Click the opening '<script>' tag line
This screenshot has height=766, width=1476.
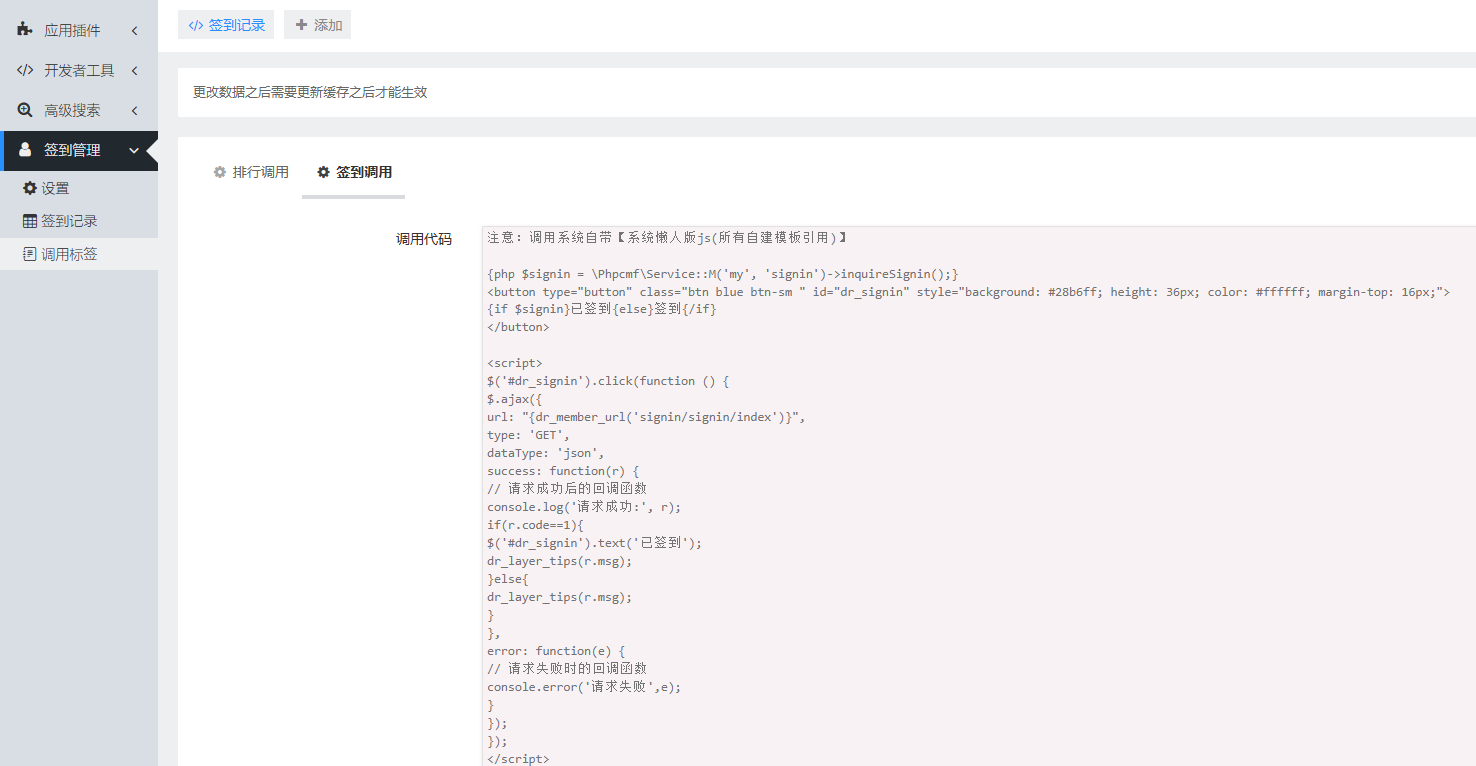[x=515, y=363]
